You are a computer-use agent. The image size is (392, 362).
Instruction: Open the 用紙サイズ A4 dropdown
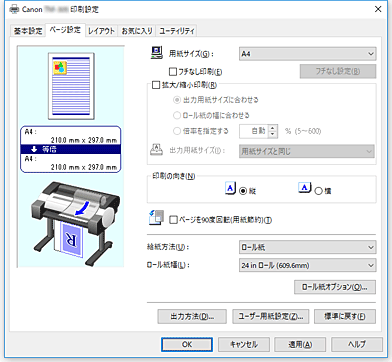pos(307,54)
